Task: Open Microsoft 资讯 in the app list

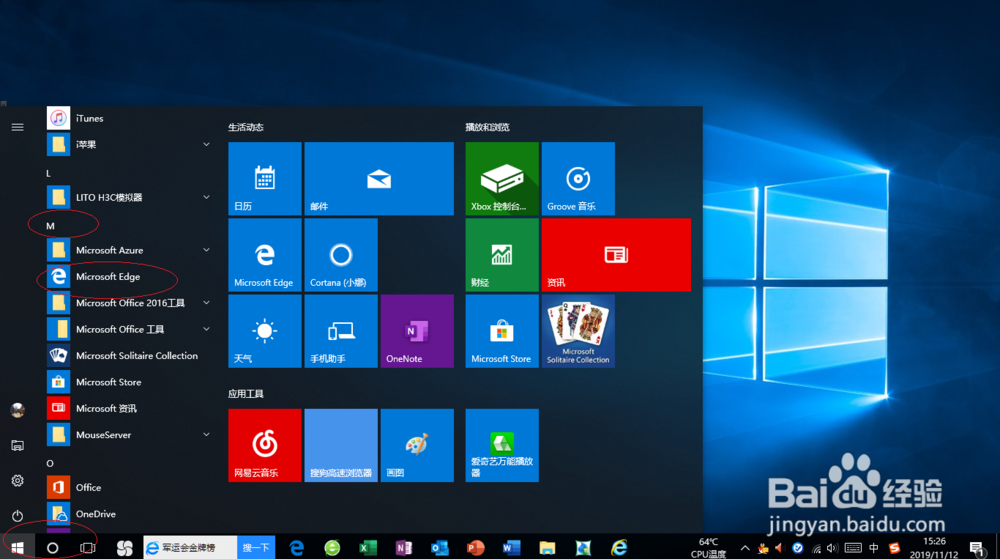Action: pos(129,409)
